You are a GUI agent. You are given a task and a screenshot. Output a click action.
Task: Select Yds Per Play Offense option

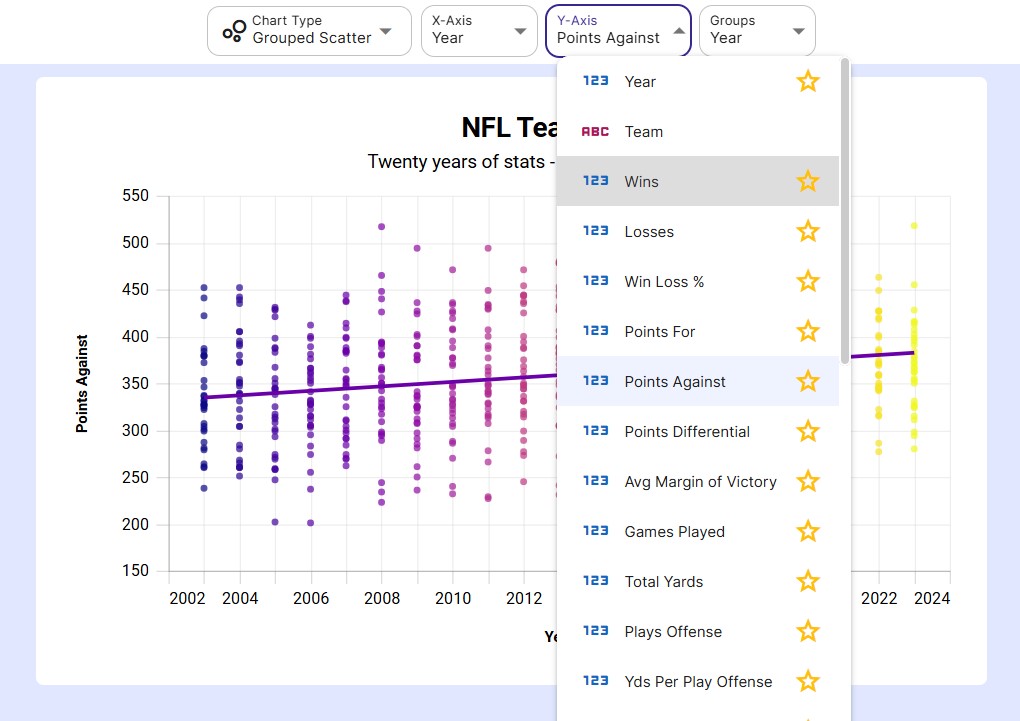pyautogui.click(x=697, y=682)
